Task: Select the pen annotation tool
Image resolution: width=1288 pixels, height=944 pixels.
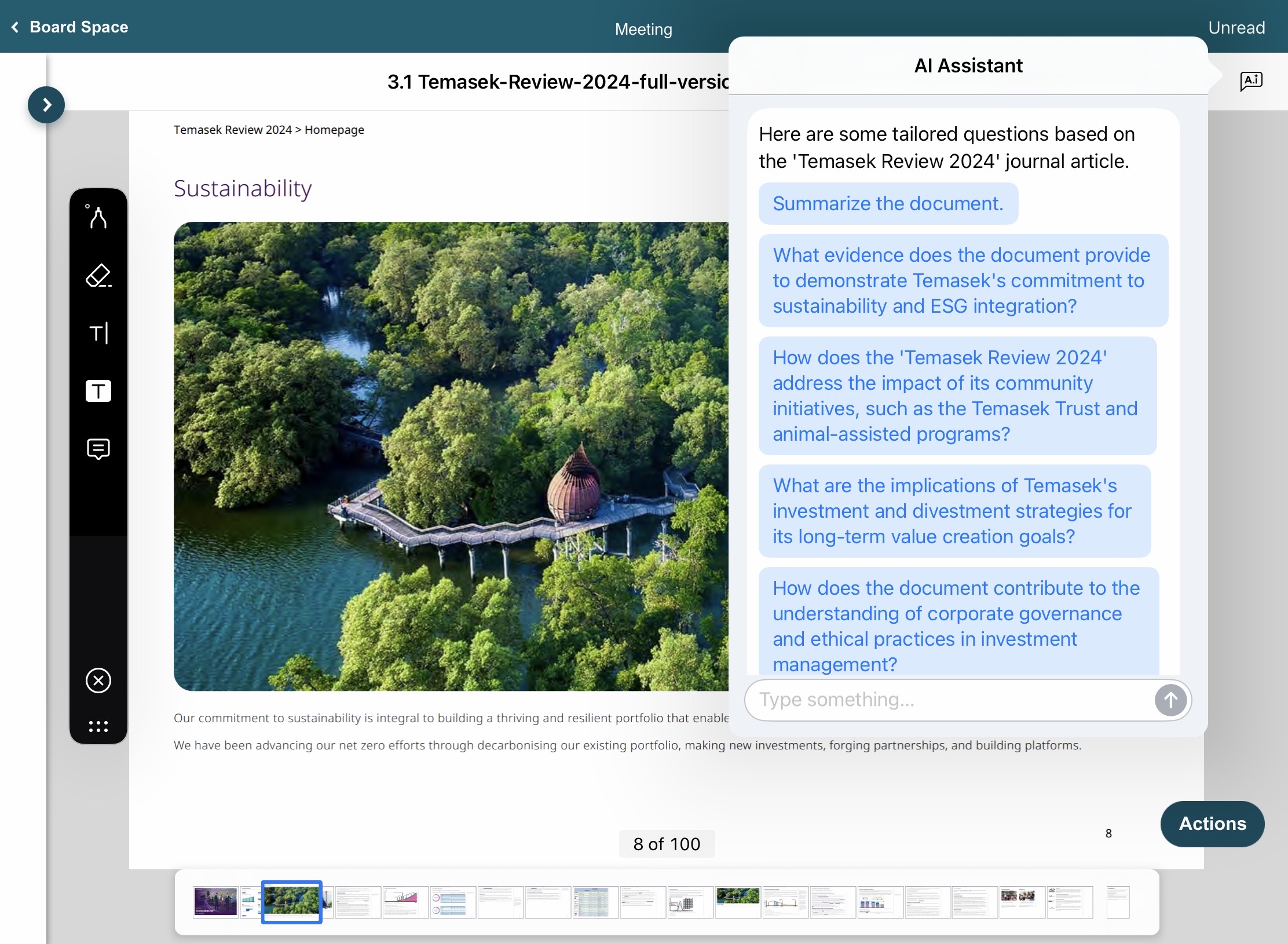Action: [98, 218]
